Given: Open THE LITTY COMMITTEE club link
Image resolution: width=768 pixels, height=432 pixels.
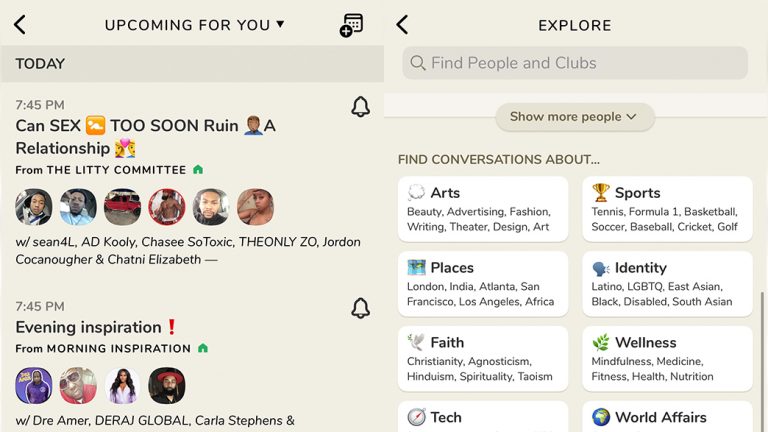Looking at the screenshot, I should tap(117, 170).
